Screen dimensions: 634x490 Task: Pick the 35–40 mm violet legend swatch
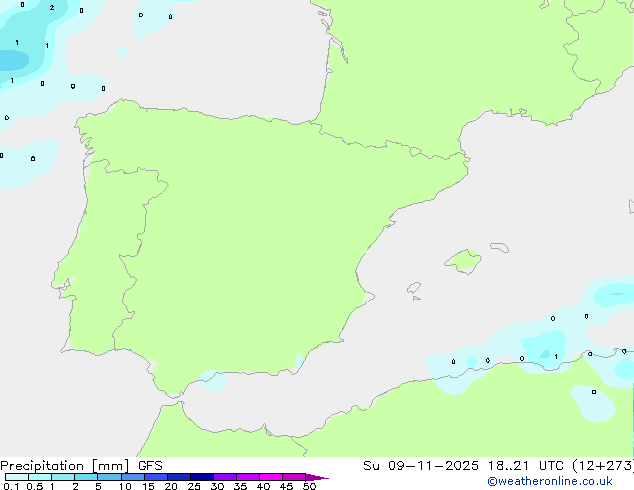click(247, 477)
